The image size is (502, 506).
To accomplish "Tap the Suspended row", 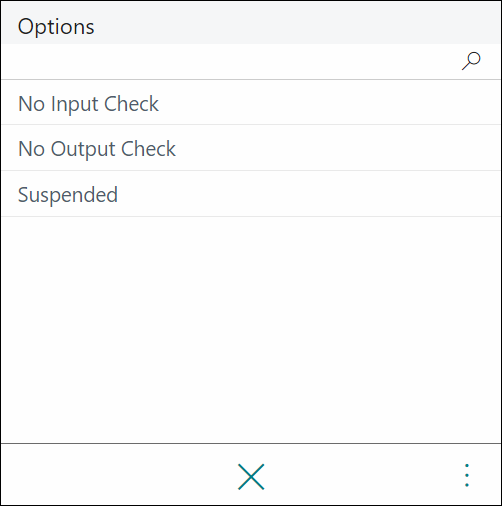I will coord(251,194).
